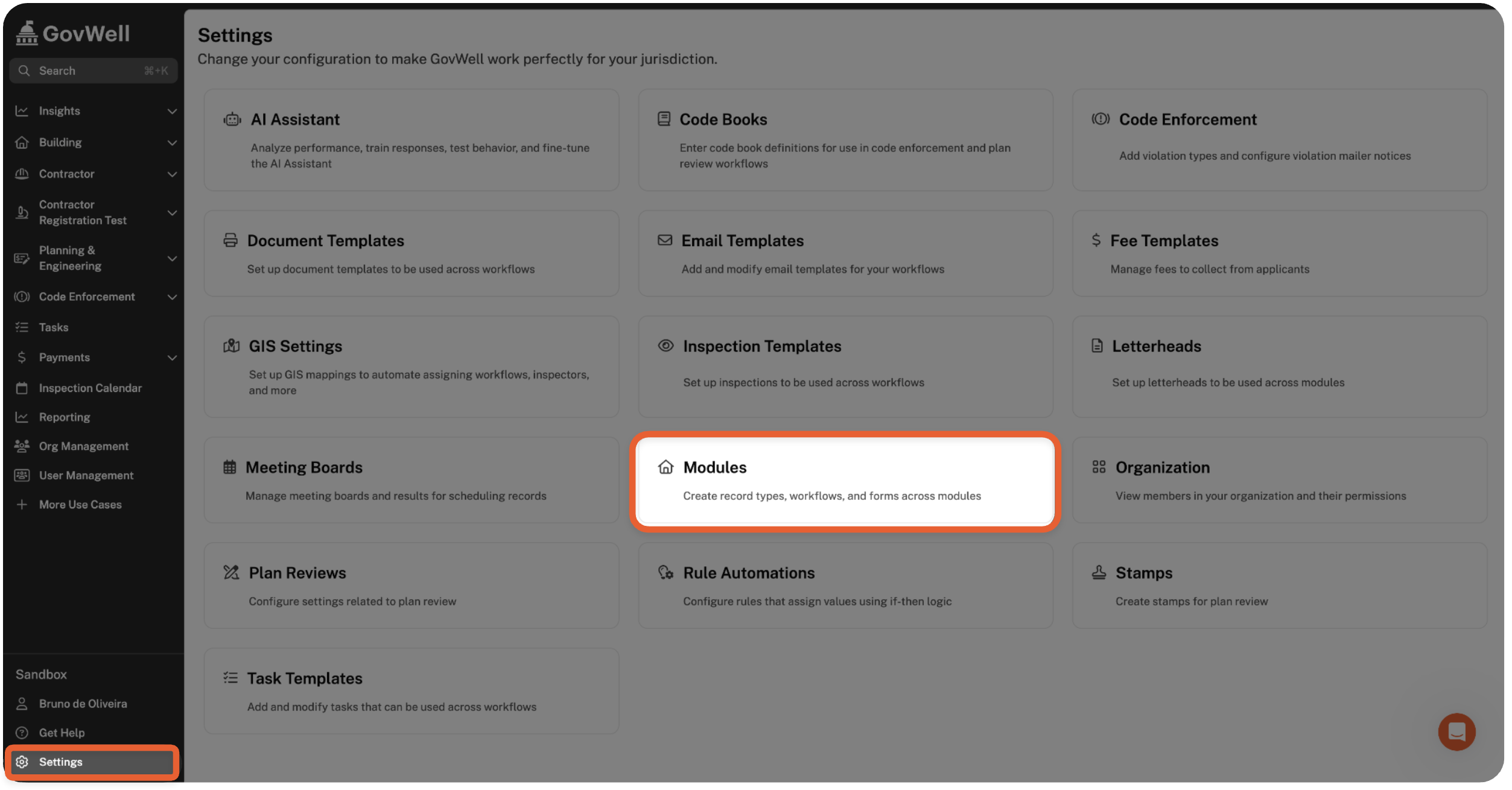Viewport: 1512px width, 790px height.
Task: Open the Modules settings card
Action: click(845, 481)
